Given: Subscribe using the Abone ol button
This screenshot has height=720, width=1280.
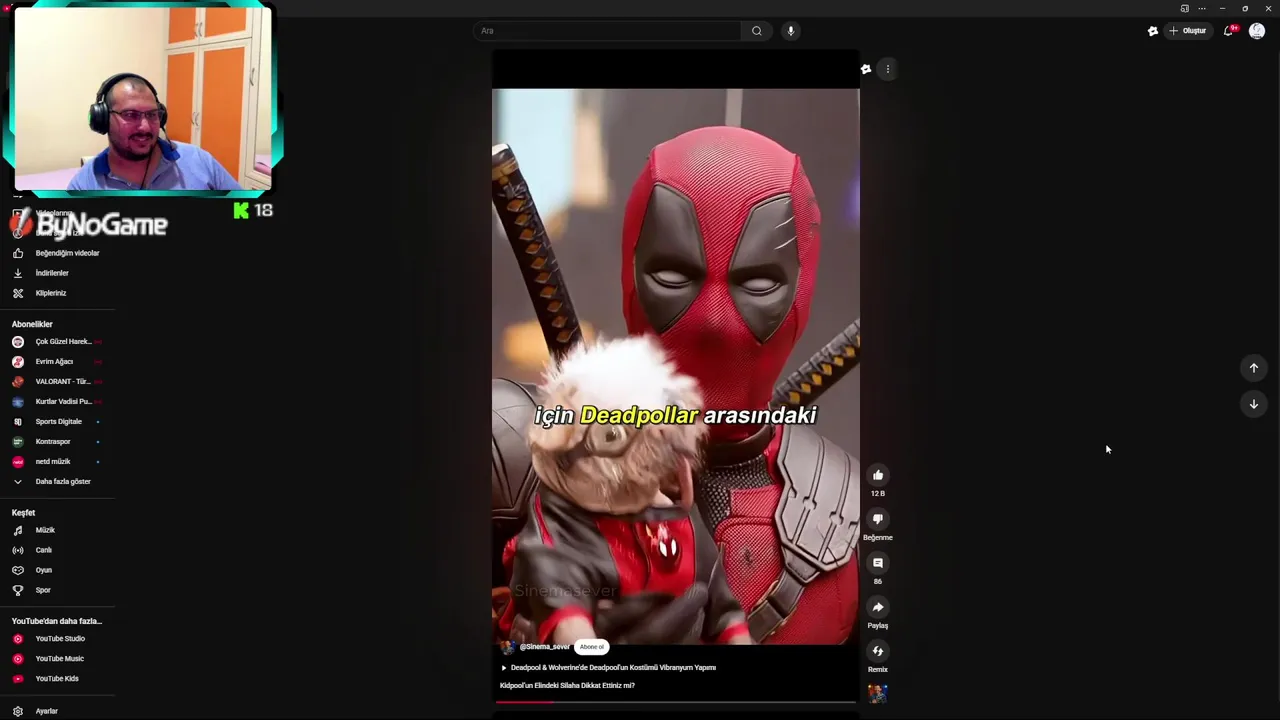Looking at the screenshot, I should [592, 647].
